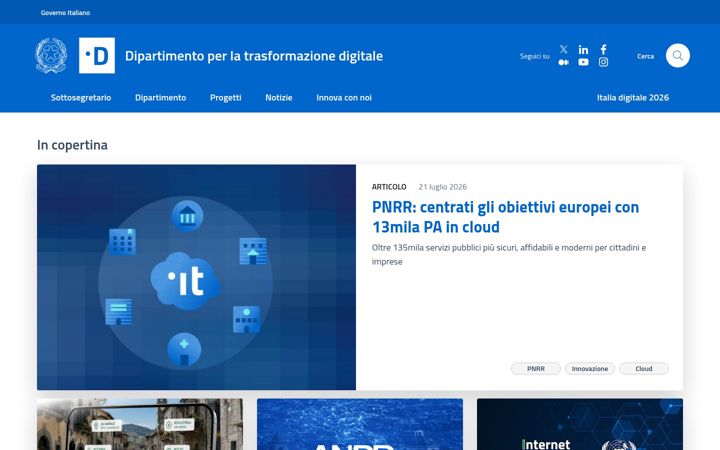Open the Dipartimento menu
This screenshot has width=720, height=450.
[160, 97]
